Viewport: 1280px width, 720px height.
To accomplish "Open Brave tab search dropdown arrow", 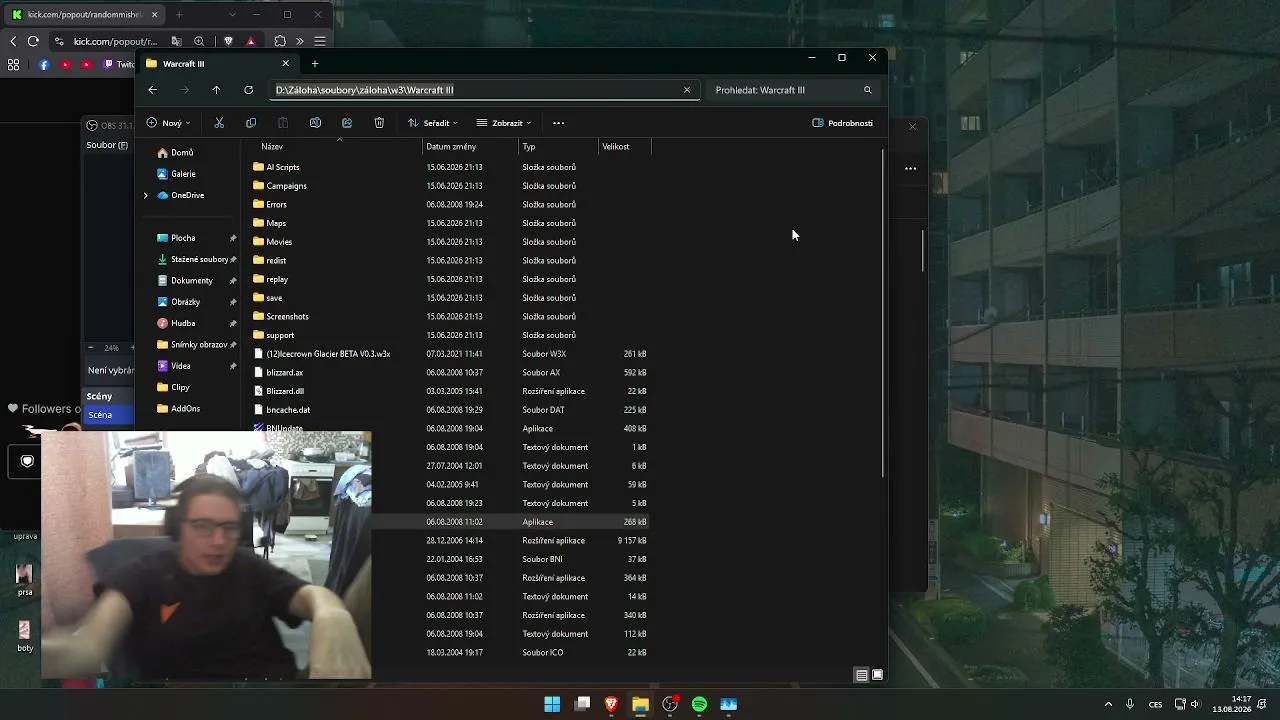I will pos(232,15).
